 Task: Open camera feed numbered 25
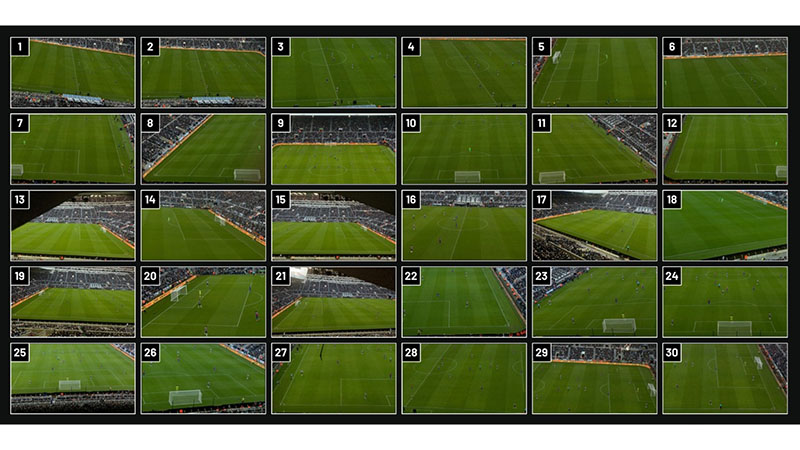pyautogui.click(x=73, y=378)
